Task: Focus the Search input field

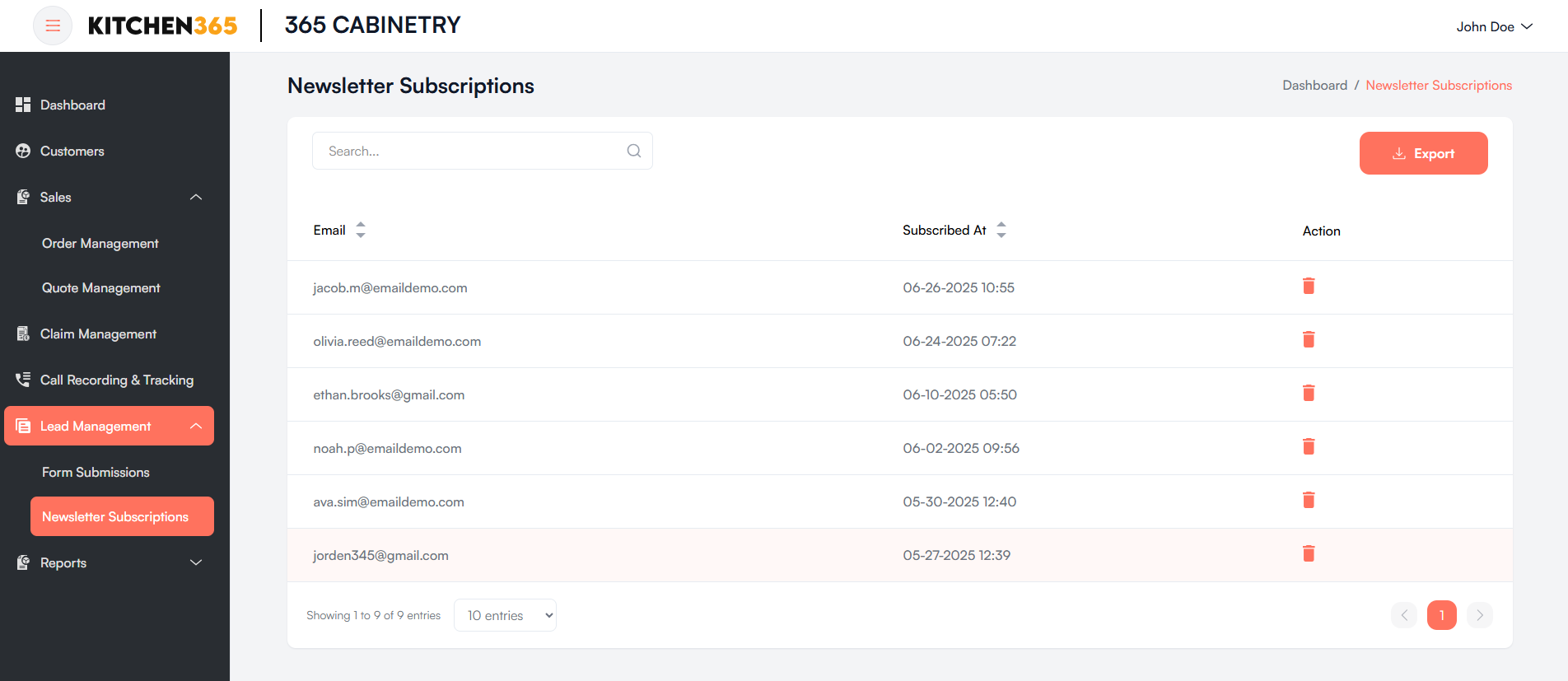Action: tap(483, 151)
